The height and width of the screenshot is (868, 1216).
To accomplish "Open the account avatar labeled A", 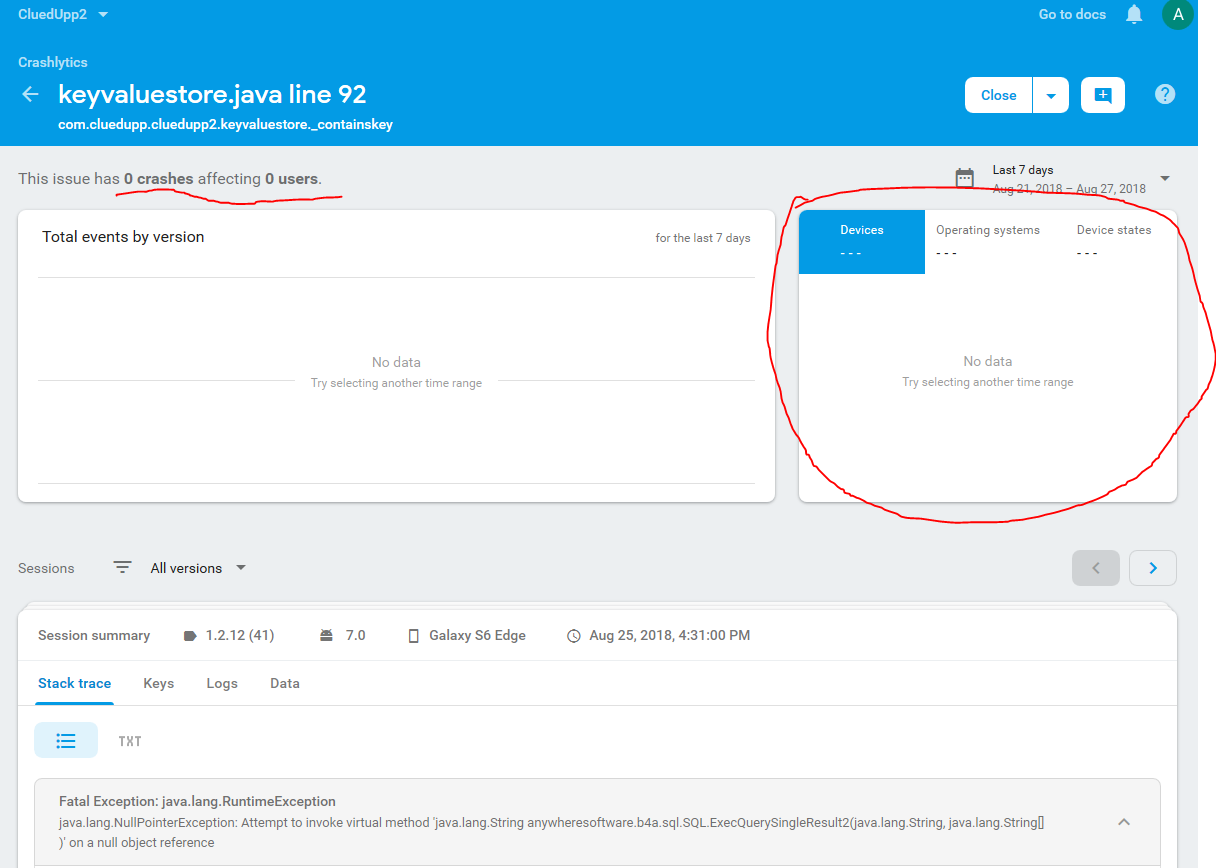I will click(x=1177, y=14).
